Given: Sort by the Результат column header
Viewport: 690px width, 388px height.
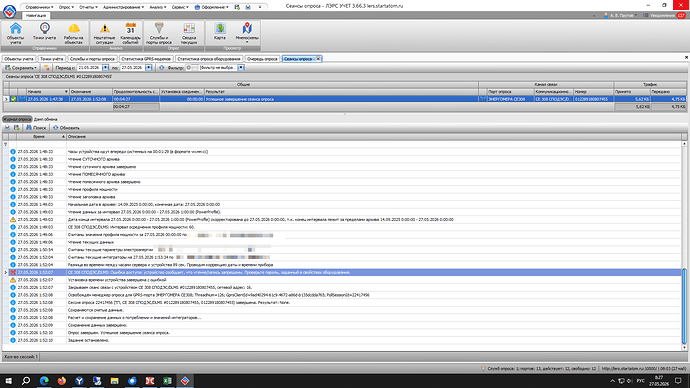Looking at the screenshot, I should [x=341, y=92].
